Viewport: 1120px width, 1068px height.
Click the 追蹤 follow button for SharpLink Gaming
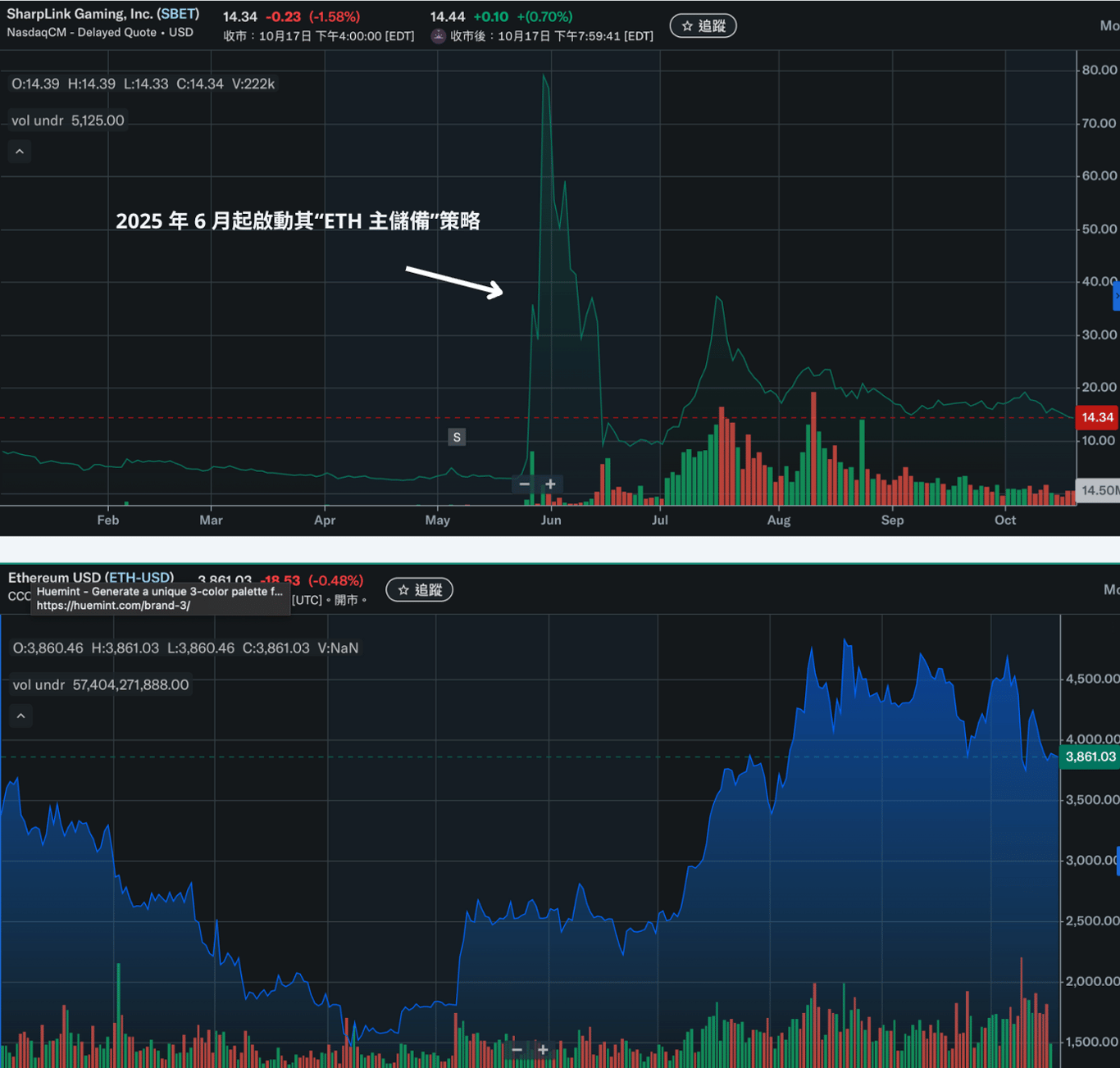tap(703, 26)
